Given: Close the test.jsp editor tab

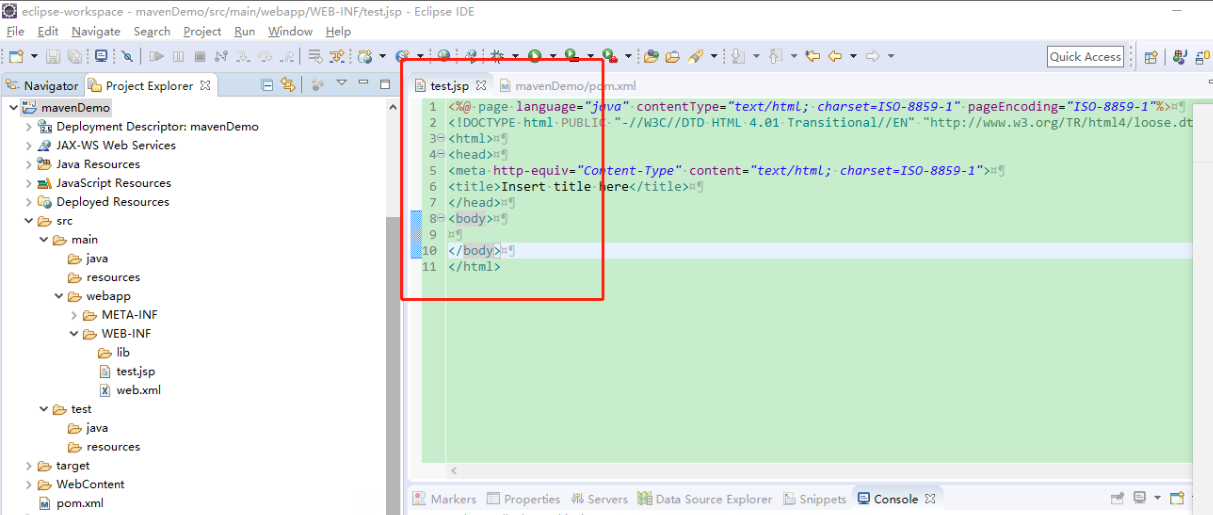Looking at the screenshot, I should (x=480, y=86).
